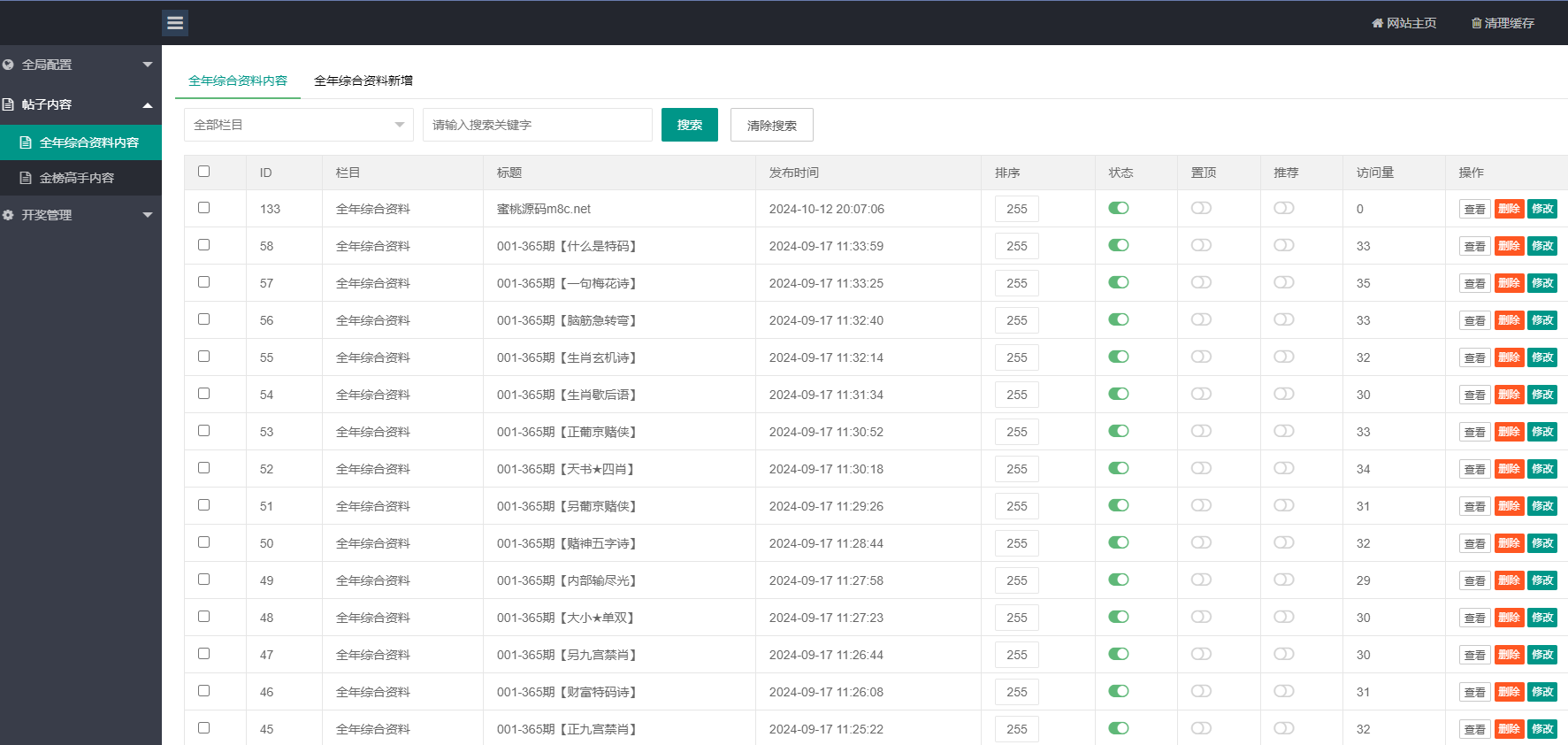
Task: Tick the checkbox for row ID 133
Action: tap(204, 208)
